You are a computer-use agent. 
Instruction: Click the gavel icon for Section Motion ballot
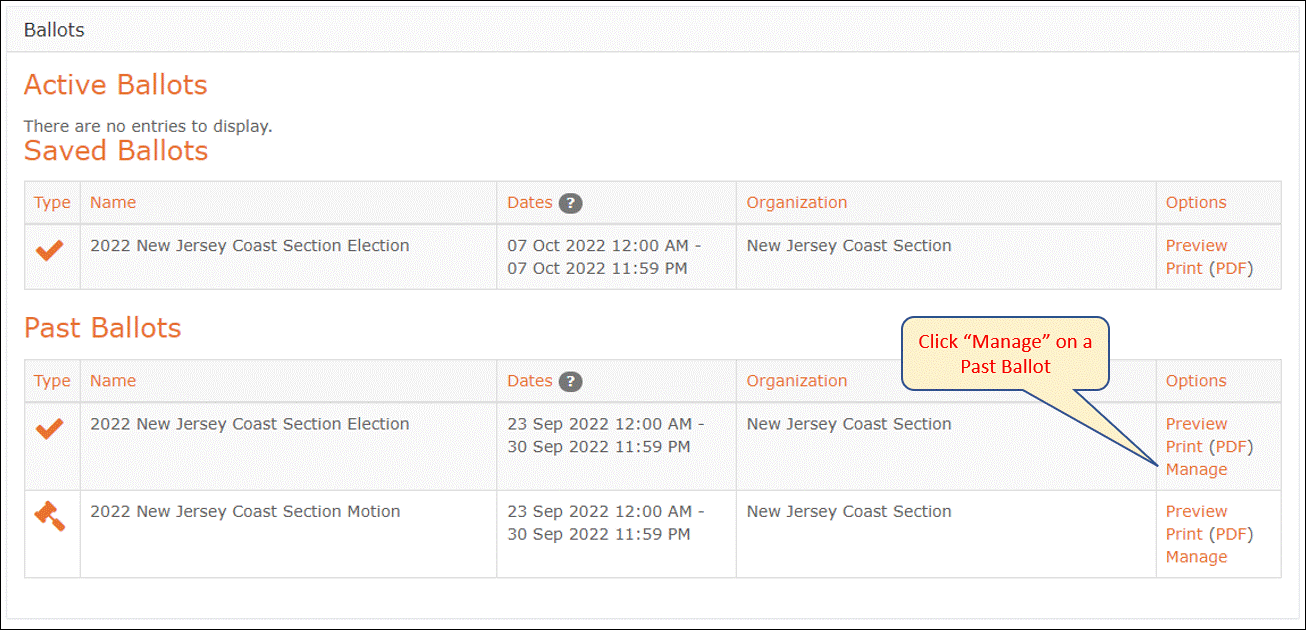50,516
